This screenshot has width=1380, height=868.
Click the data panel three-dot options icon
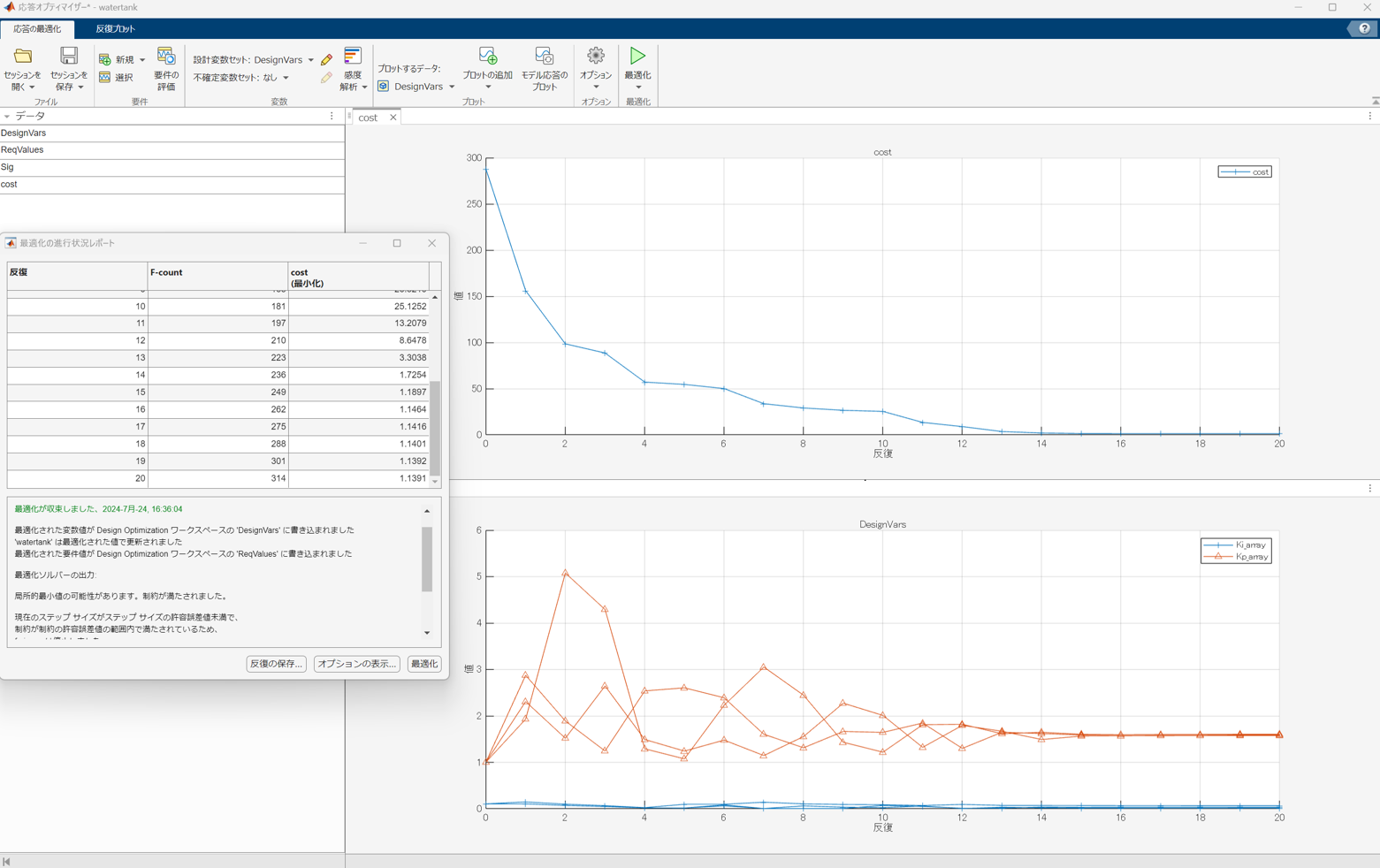click(332, 116)
